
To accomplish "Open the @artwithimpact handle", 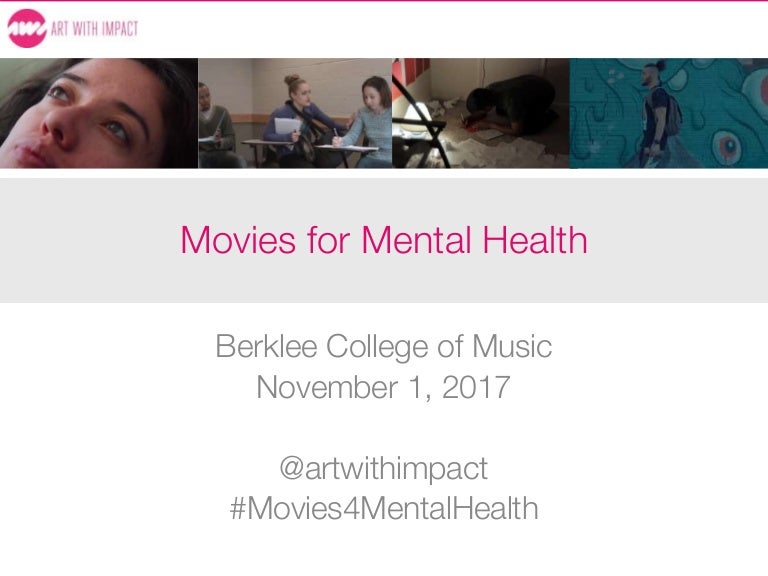I will pos(384,468).
